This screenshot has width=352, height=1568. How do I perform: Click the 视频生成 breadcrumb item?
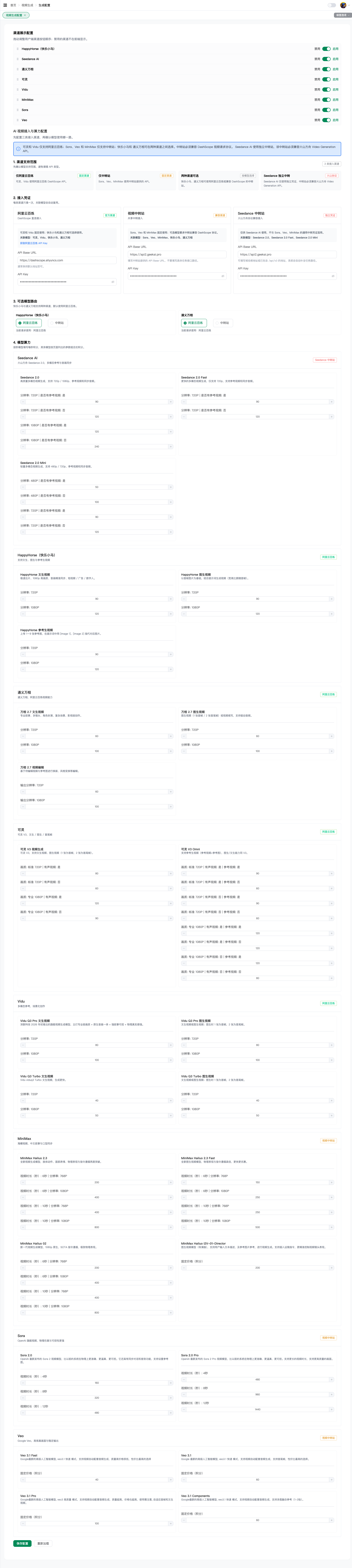(27, 5)
